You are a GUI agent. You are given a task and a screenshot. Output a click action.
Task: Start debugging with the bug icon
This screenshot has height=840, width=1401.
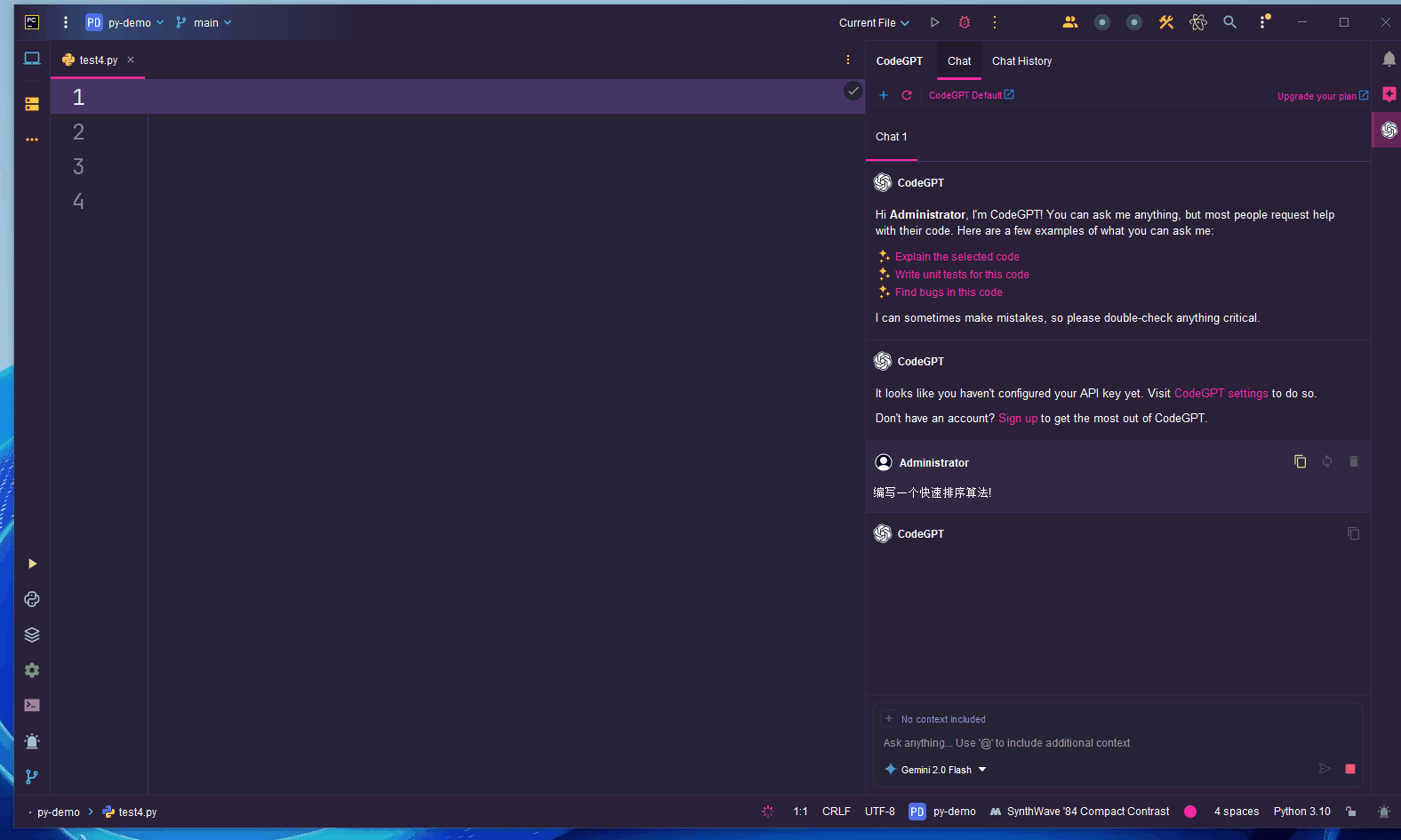965,22
